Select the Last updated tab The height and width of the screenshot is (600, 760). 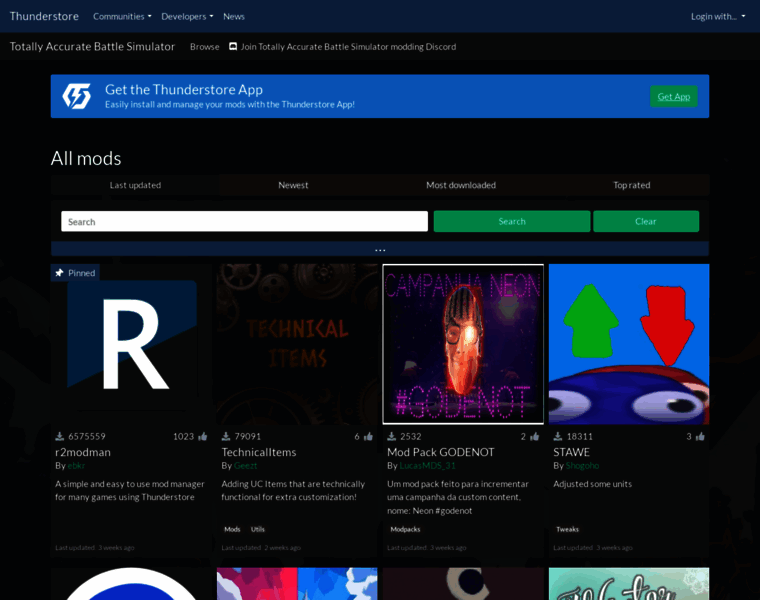(135, 185)
